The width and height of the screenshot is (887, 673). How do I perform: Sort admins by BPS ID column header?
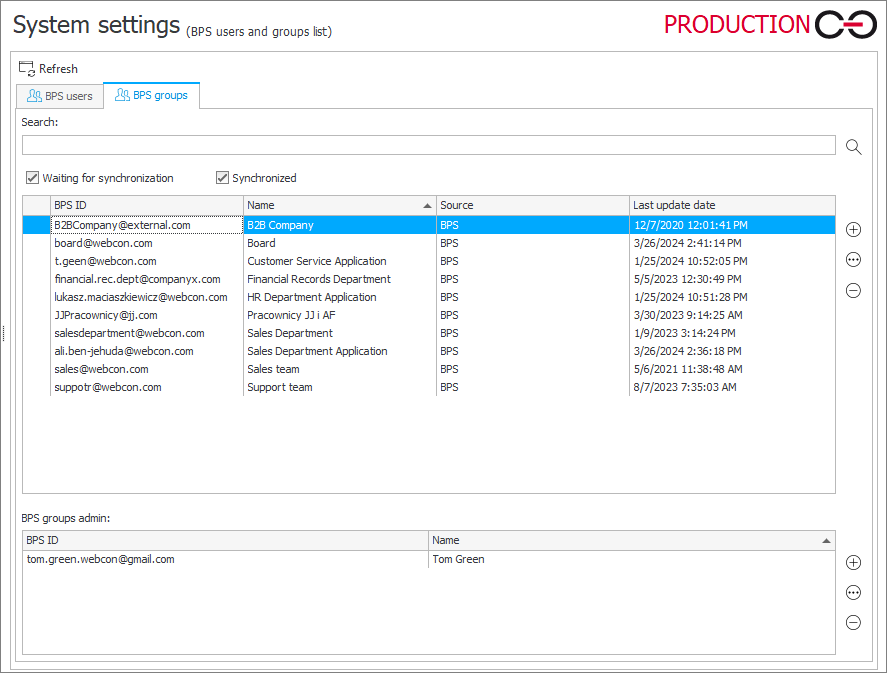226,540
